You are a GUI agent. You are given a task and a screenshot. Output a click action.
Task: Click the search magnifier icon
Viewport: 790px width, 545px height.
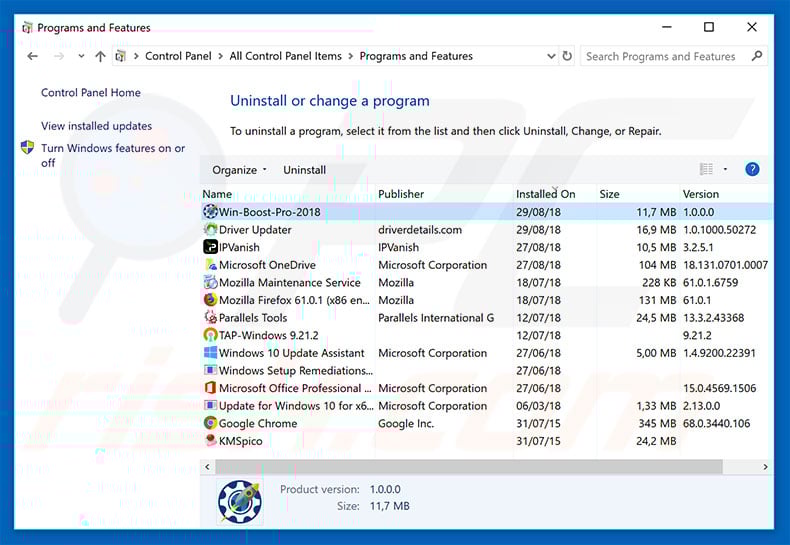click(757, 56)
